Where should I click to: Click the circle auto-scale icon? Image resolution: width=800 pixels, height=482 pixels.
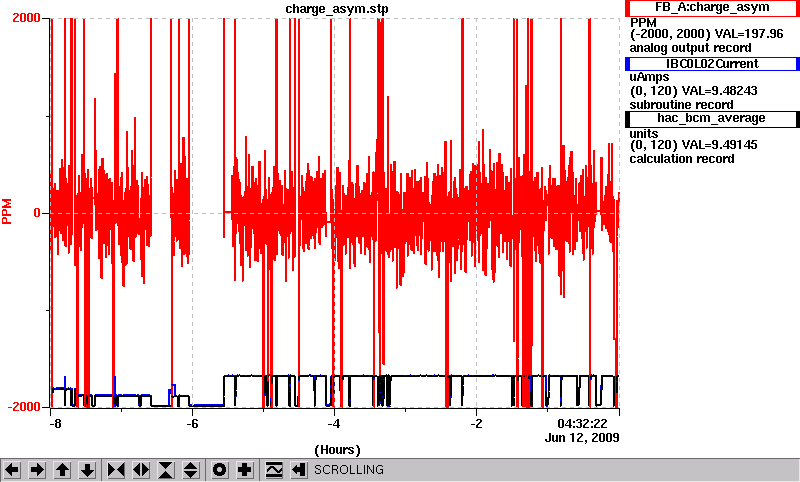point(219,469)
